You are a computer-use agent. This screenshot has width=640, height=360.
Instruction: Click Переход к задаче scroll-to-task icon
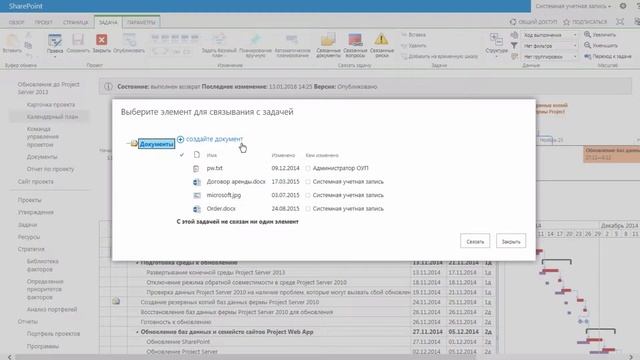(588, 56)
